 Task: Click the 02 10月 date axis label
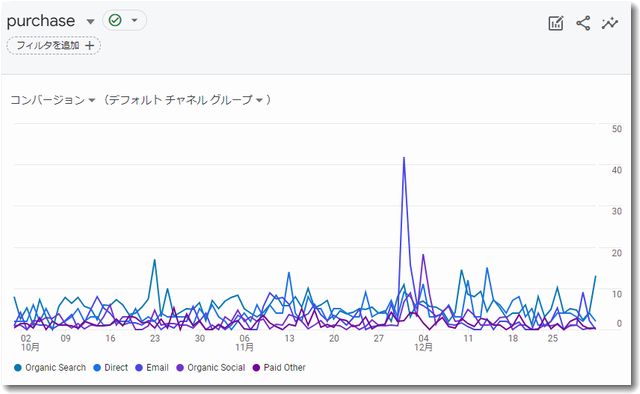point(30,343)
